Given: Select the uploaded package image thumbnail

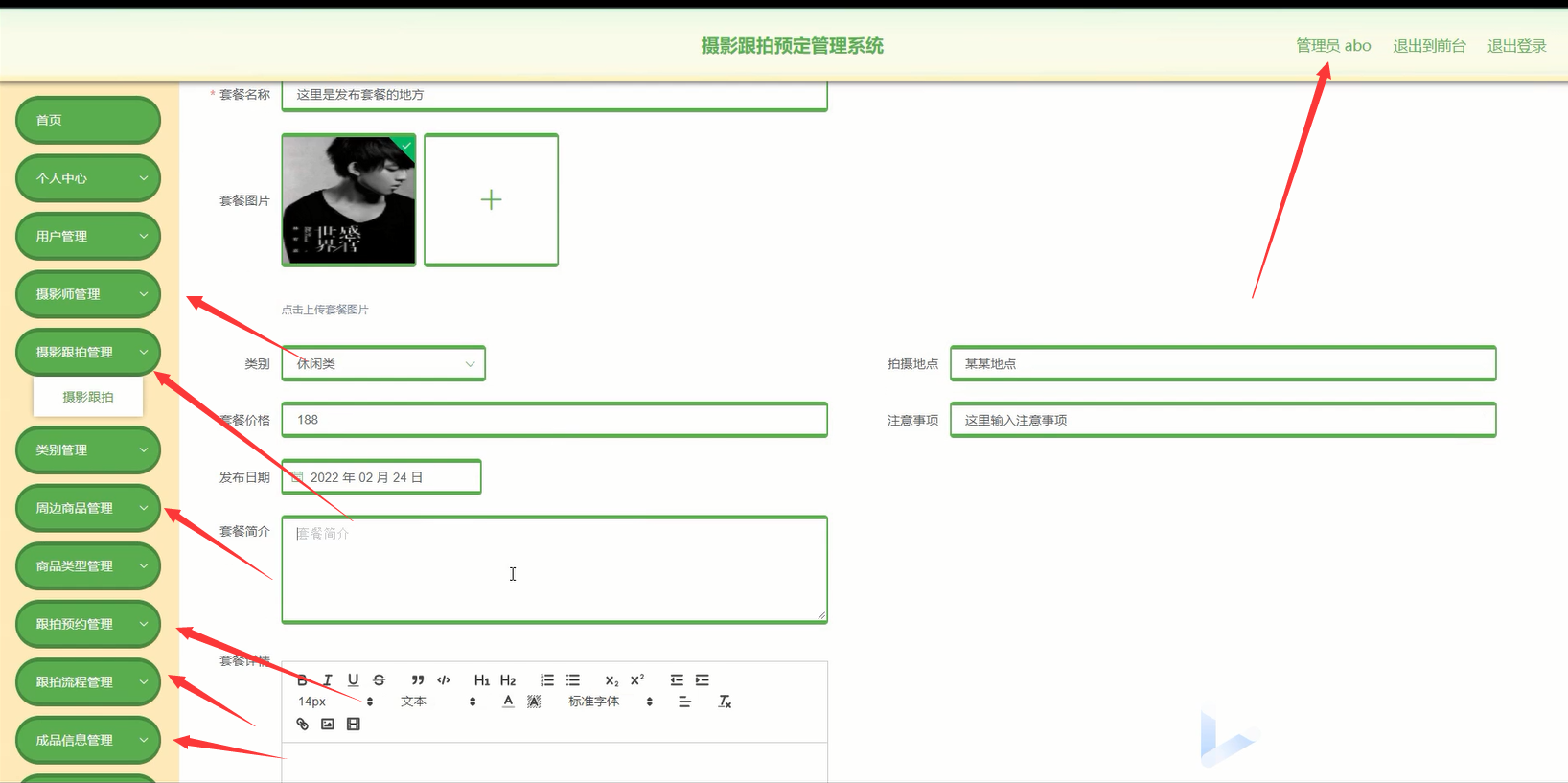Looking at the screenshot, I should coord(349,199).
